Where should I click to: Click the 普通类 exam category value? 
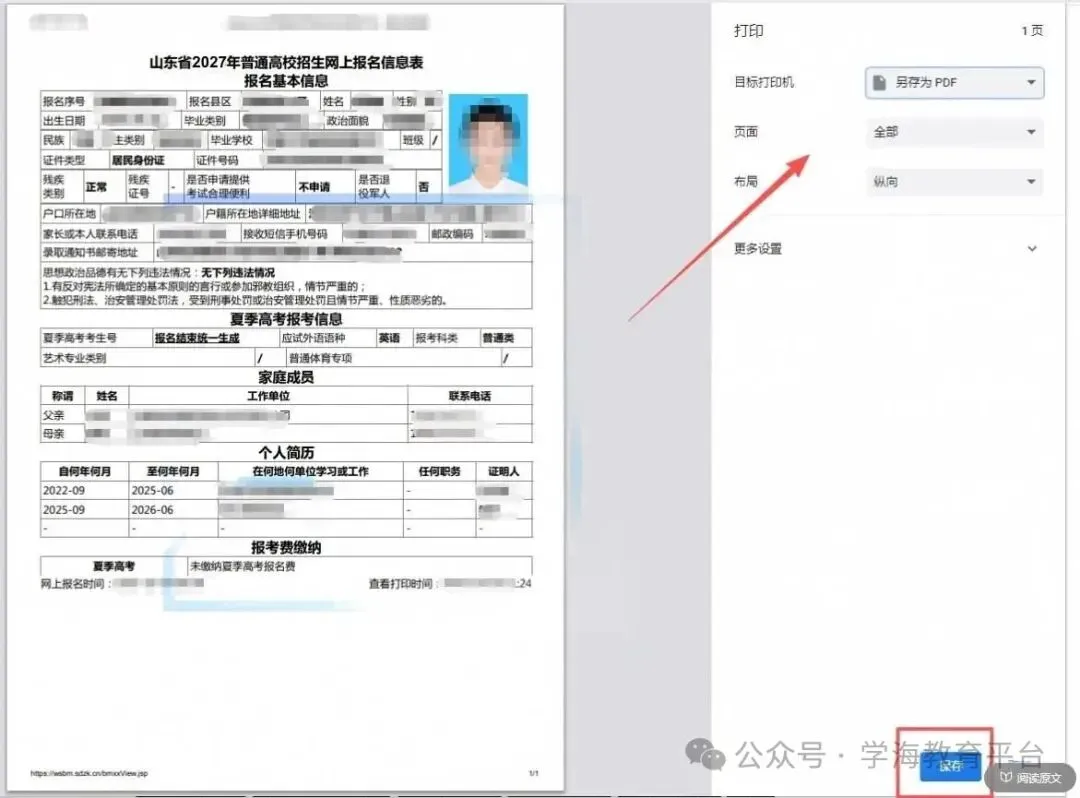(x=498, y=338)
